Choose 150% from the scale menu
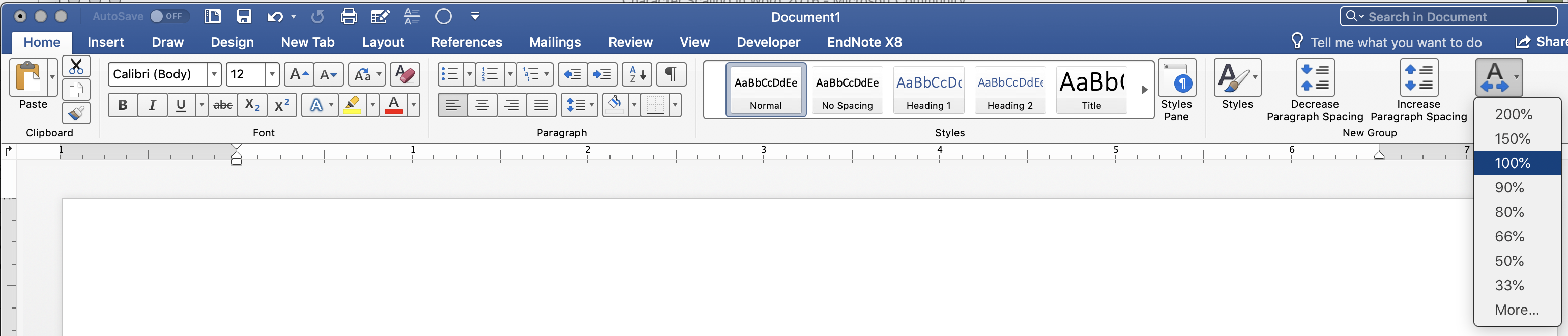The height and width of the screenshot is (336, 1568). pos(1518,139)
